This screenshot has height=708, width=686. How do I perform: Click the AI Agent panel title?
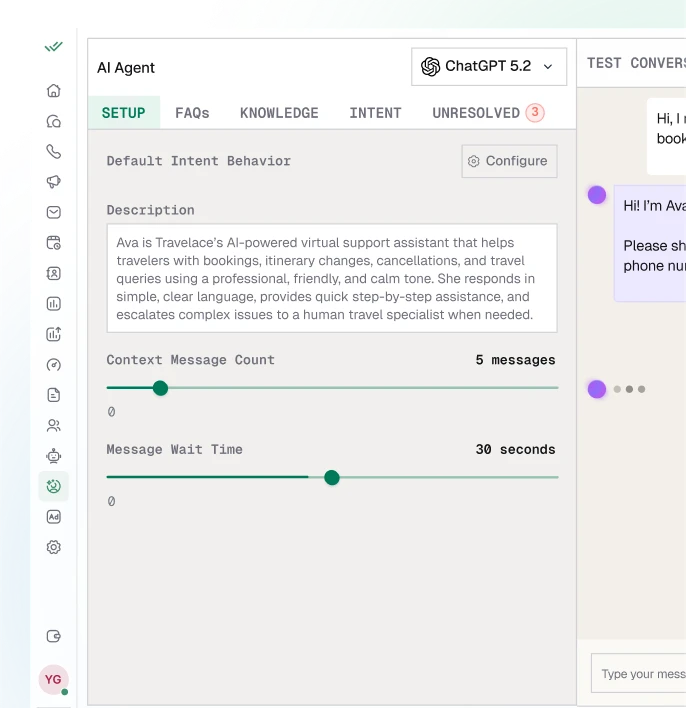tap(126, 68)
